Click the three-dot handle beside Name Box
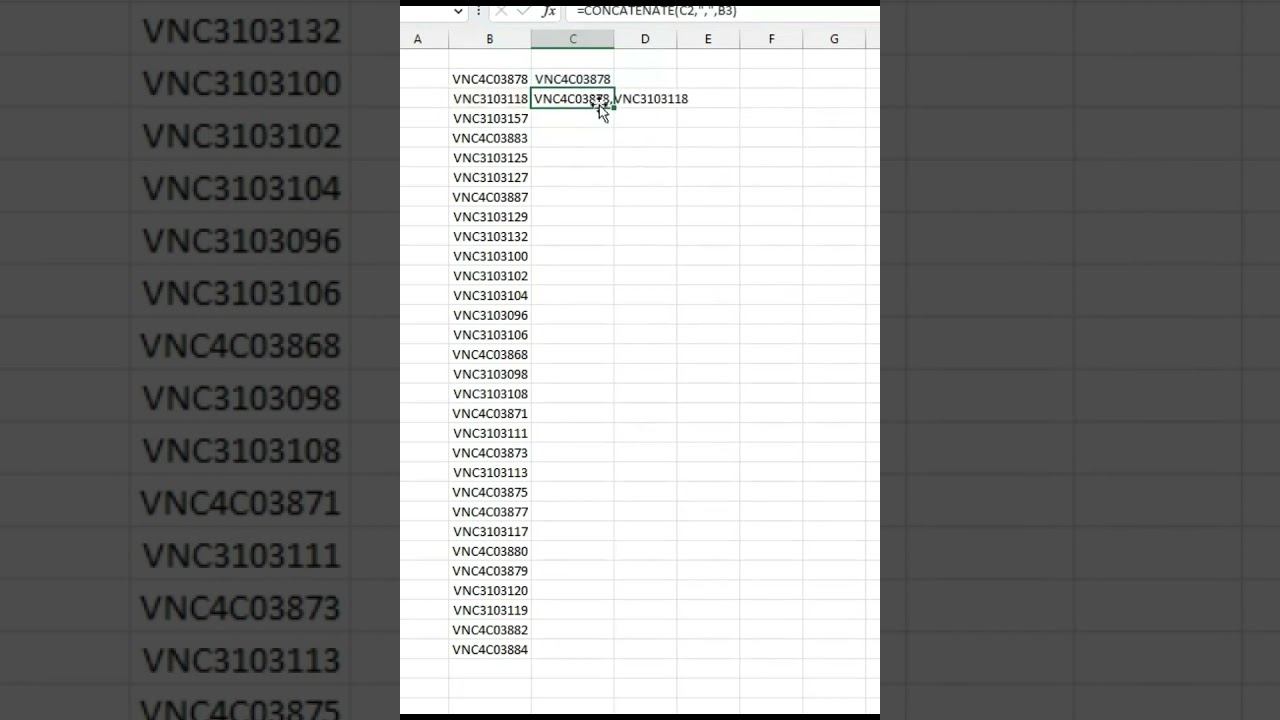Image resolution: width=1280 pixels, height=720 pixels. (x=479, y=11)
